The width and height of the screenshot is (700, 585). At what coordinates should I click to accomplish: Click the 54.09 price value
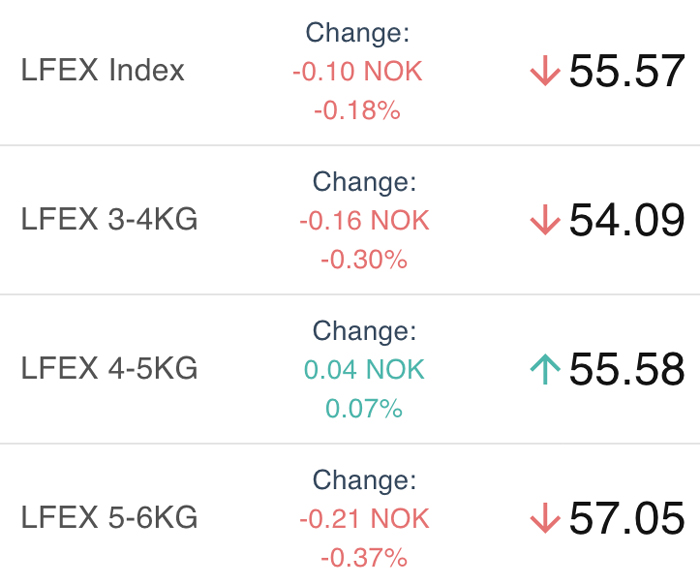point(627,220)
